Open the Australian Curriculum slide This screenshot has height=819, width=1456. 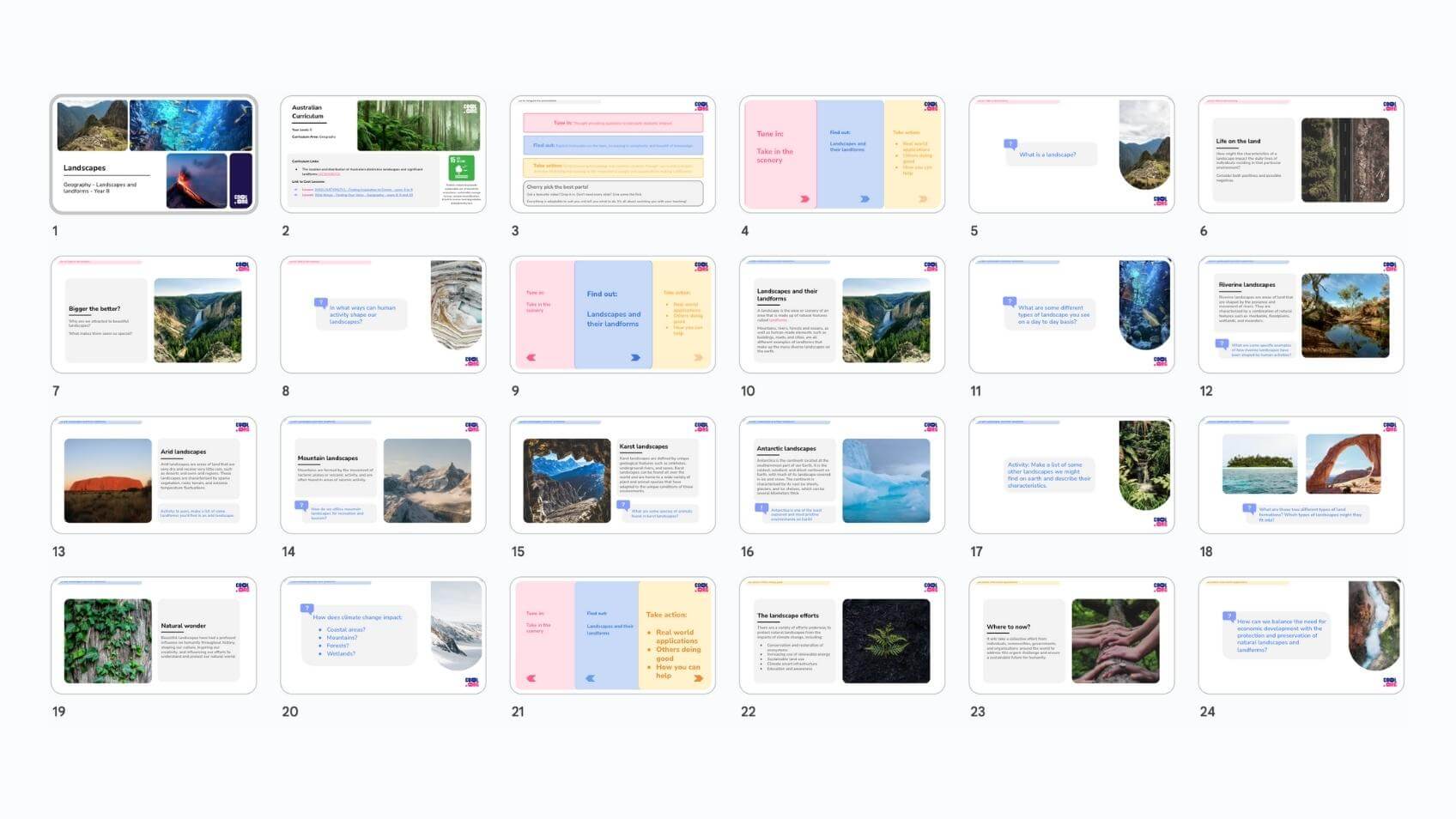pyautogui.click(x=383, y=155)
